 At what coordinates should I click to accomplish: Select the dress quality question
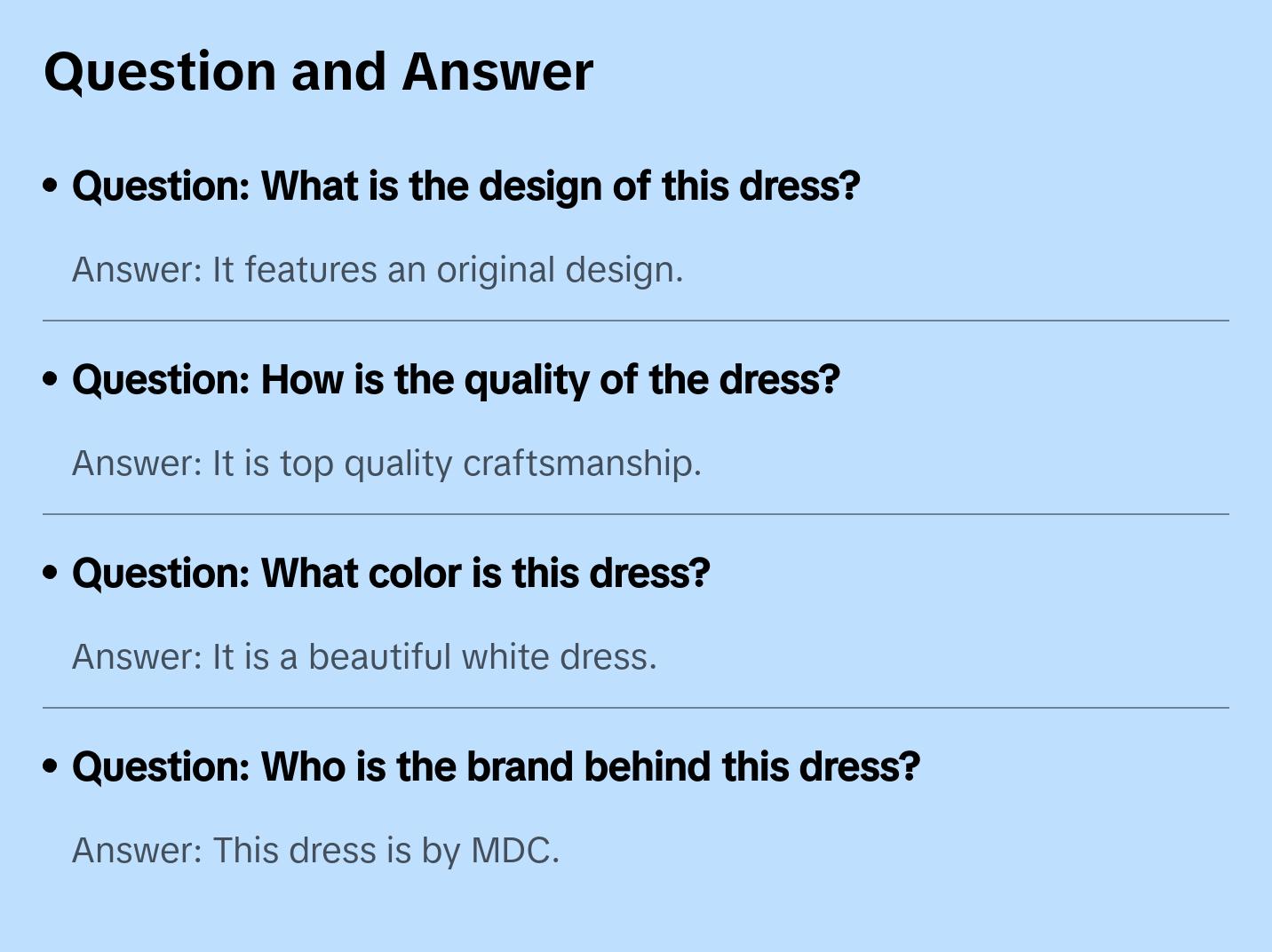coord(456,380)
